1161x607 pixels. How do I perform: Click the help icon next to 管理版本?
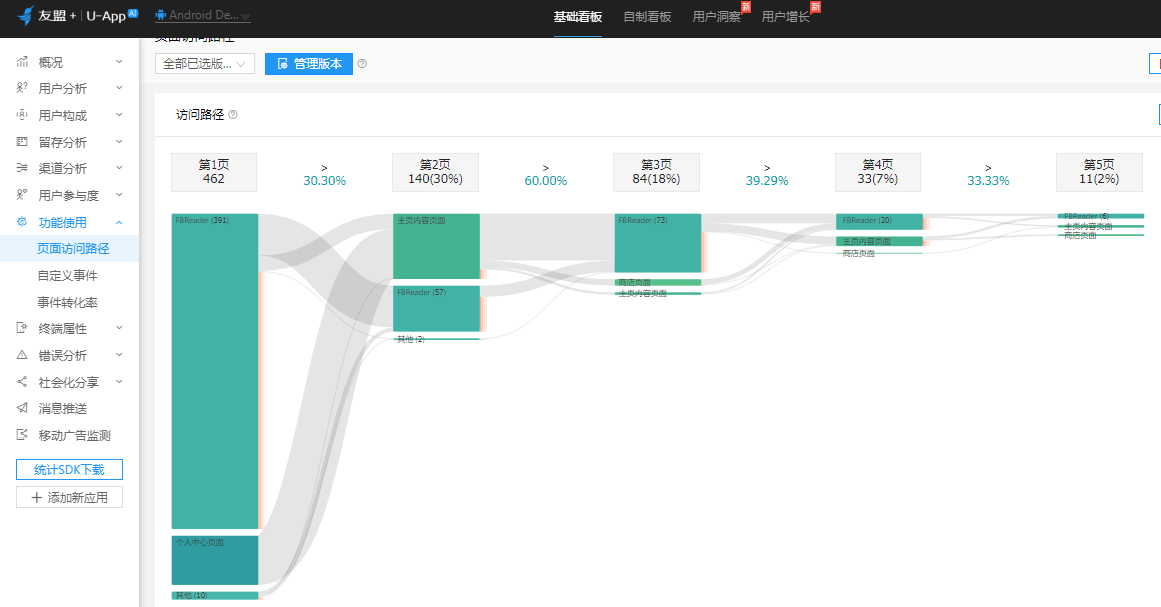pyautogui.click(x=362, y=64)
